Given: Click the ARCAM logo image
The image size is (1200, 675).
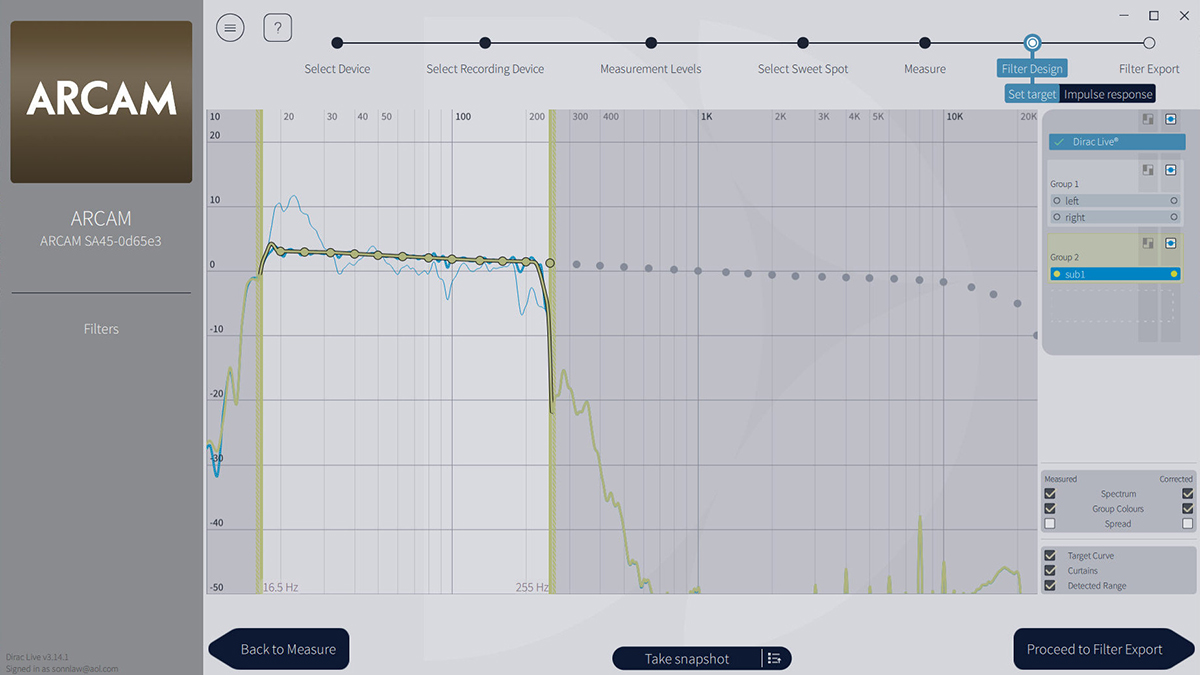Looking at the screenshot, I should pyautogui.click(x=101, y=102).
